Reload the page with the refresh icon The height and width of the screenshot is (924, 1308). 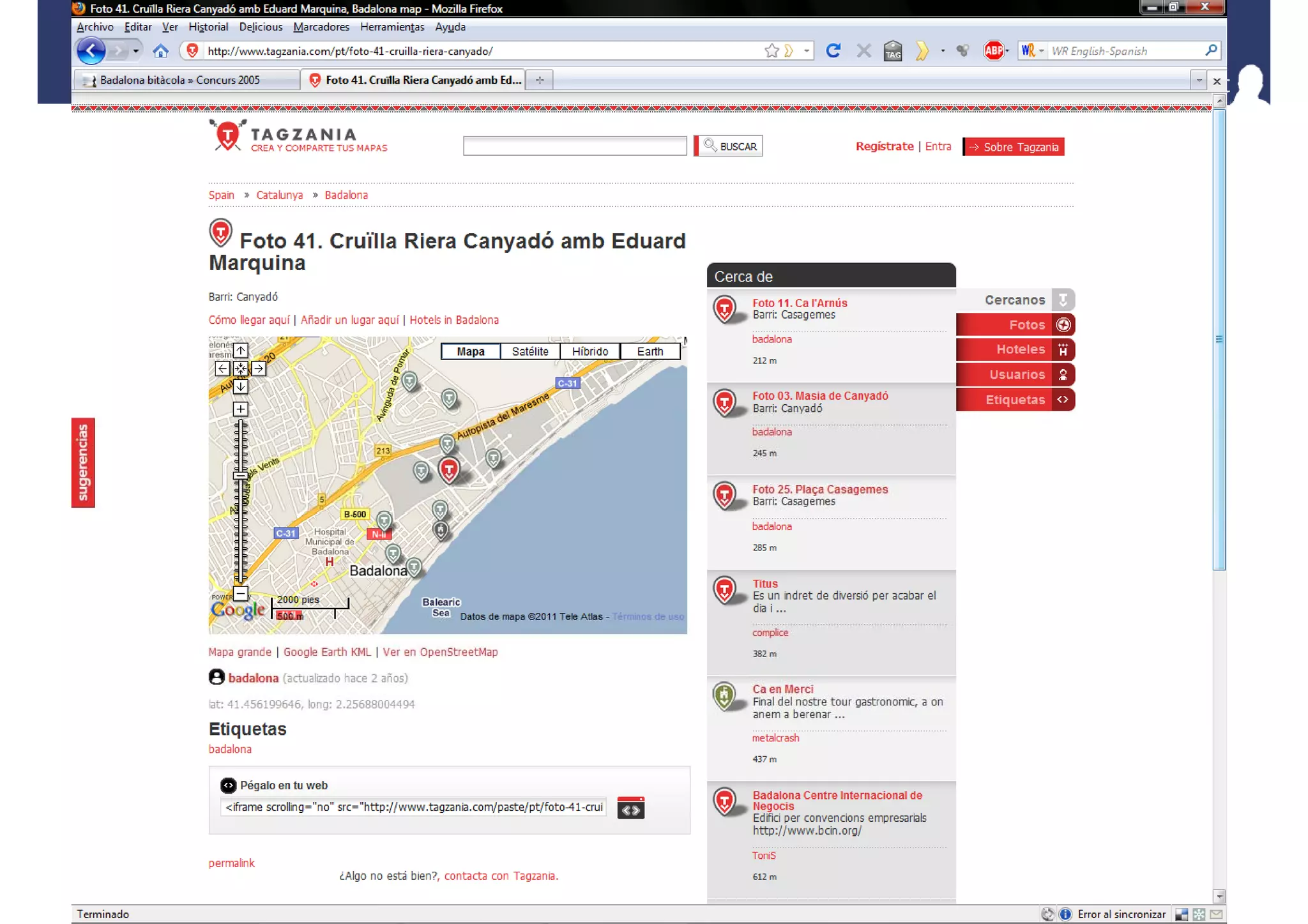coord(833,51)
